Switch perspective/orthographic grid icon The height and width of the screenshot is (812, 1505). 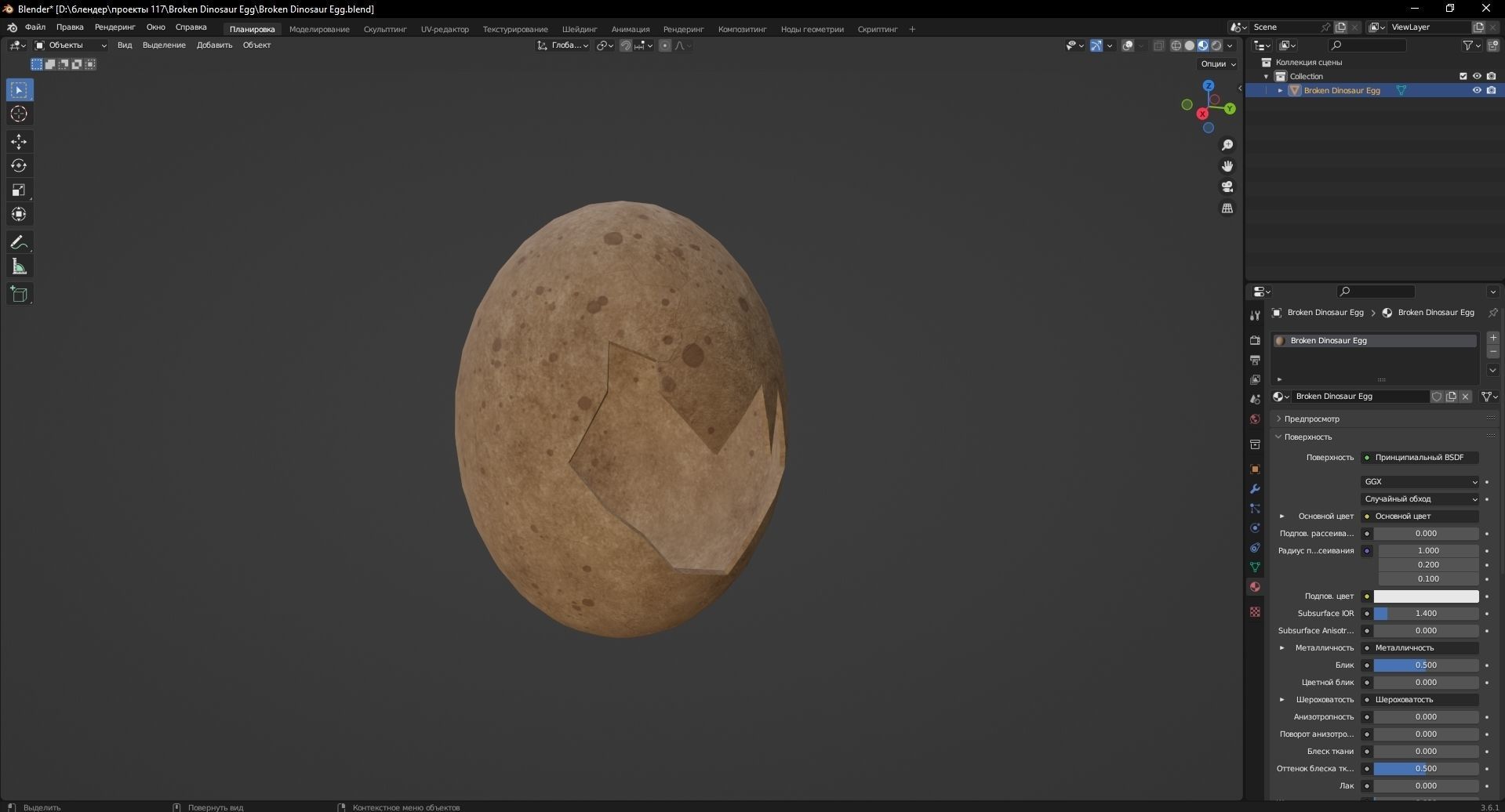pyautogui.click(x=1227, y=208)
